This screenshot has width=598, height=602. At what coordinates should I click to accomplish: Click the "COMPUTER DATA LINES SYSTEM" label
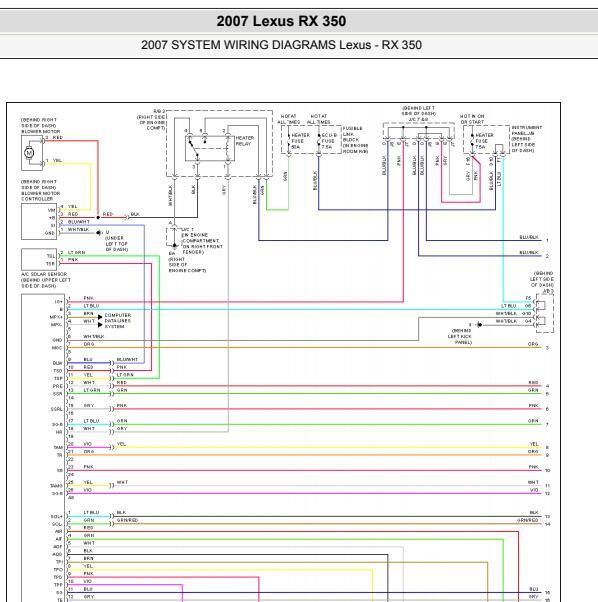click(117, 321)
